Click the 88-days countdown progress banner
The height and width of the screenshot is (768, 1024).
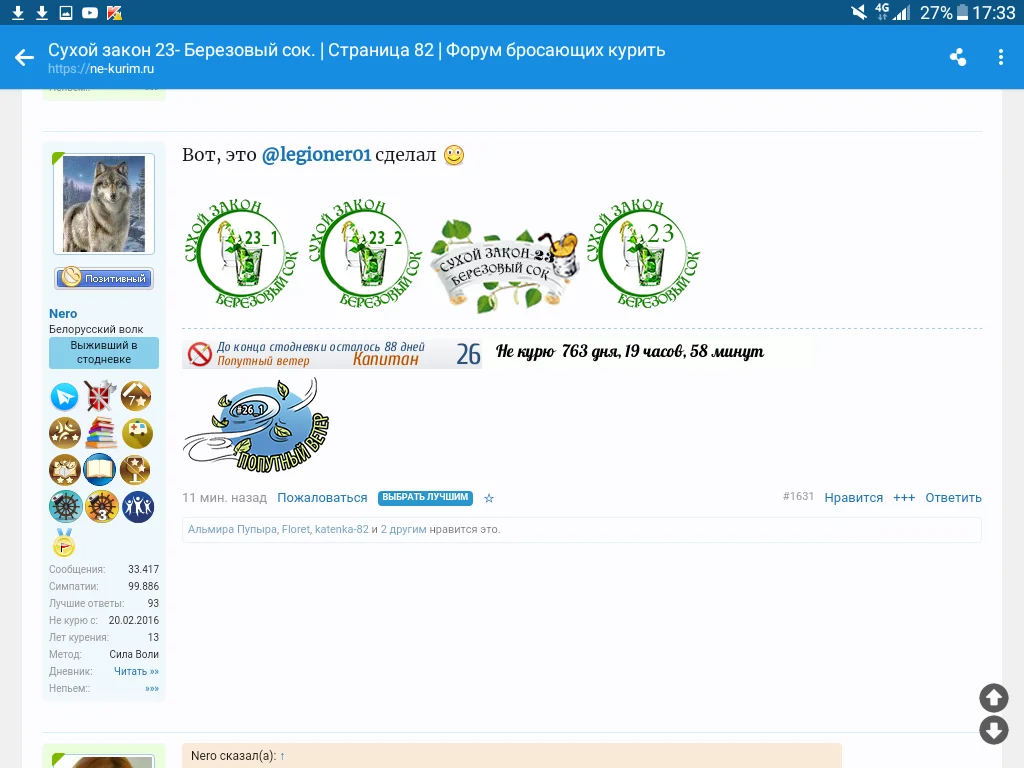330,352
